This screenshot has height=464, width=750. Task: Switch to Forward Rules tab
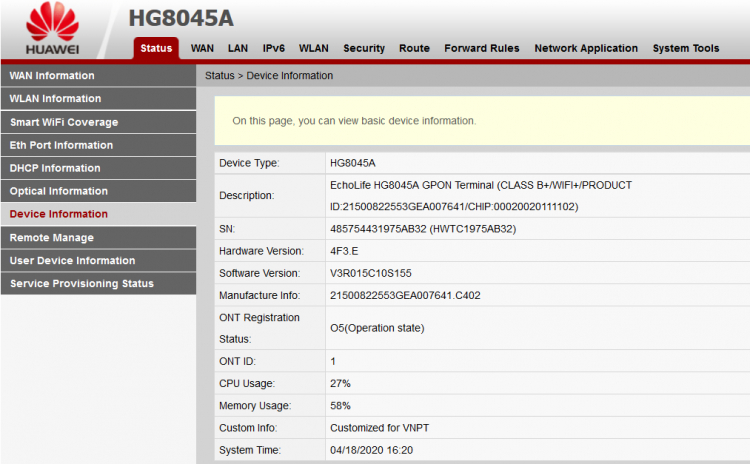coord(482,48)
